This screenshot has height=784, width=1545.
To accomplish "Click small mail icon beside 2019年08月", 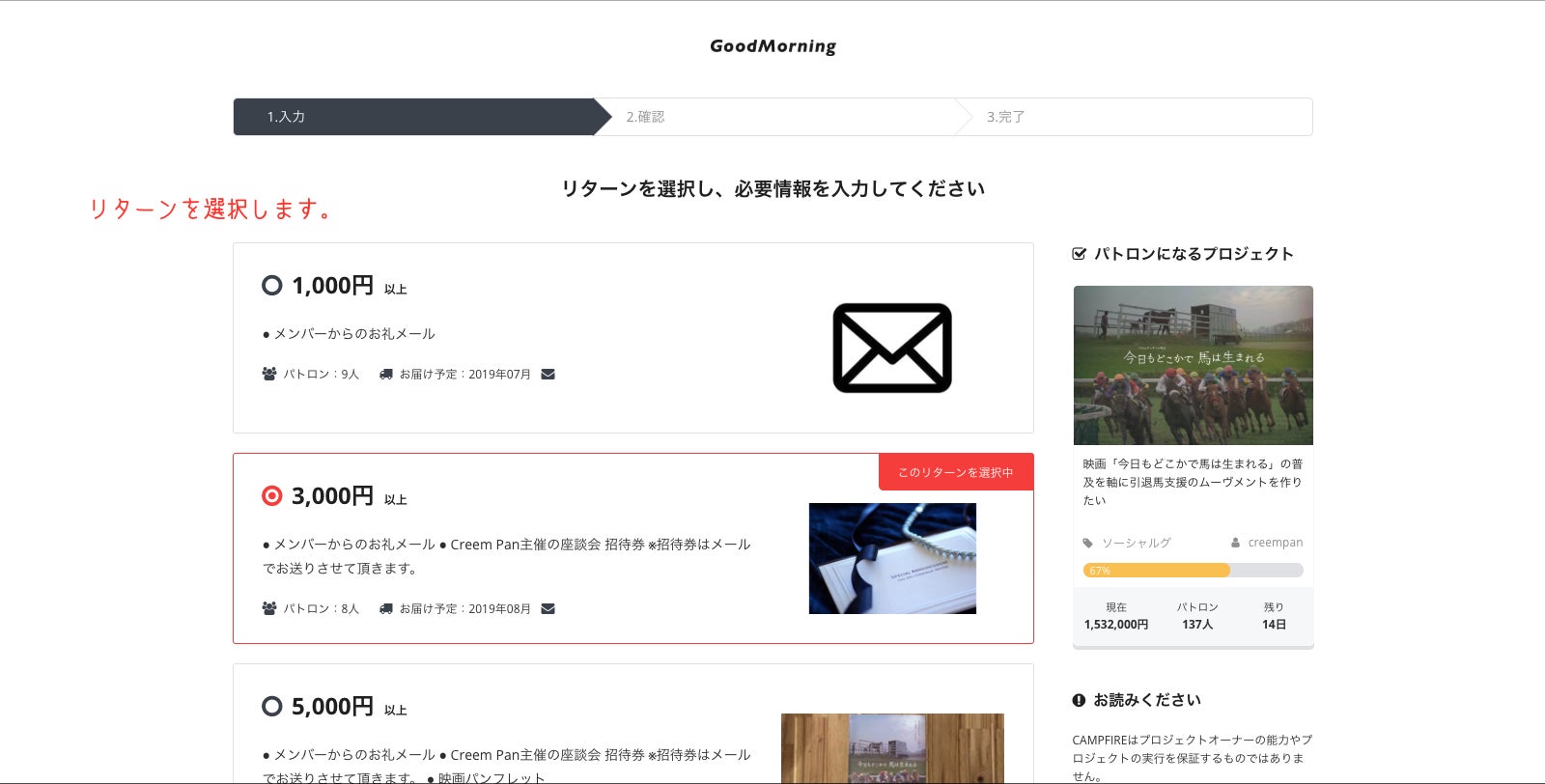I will (x=548, y=608).
